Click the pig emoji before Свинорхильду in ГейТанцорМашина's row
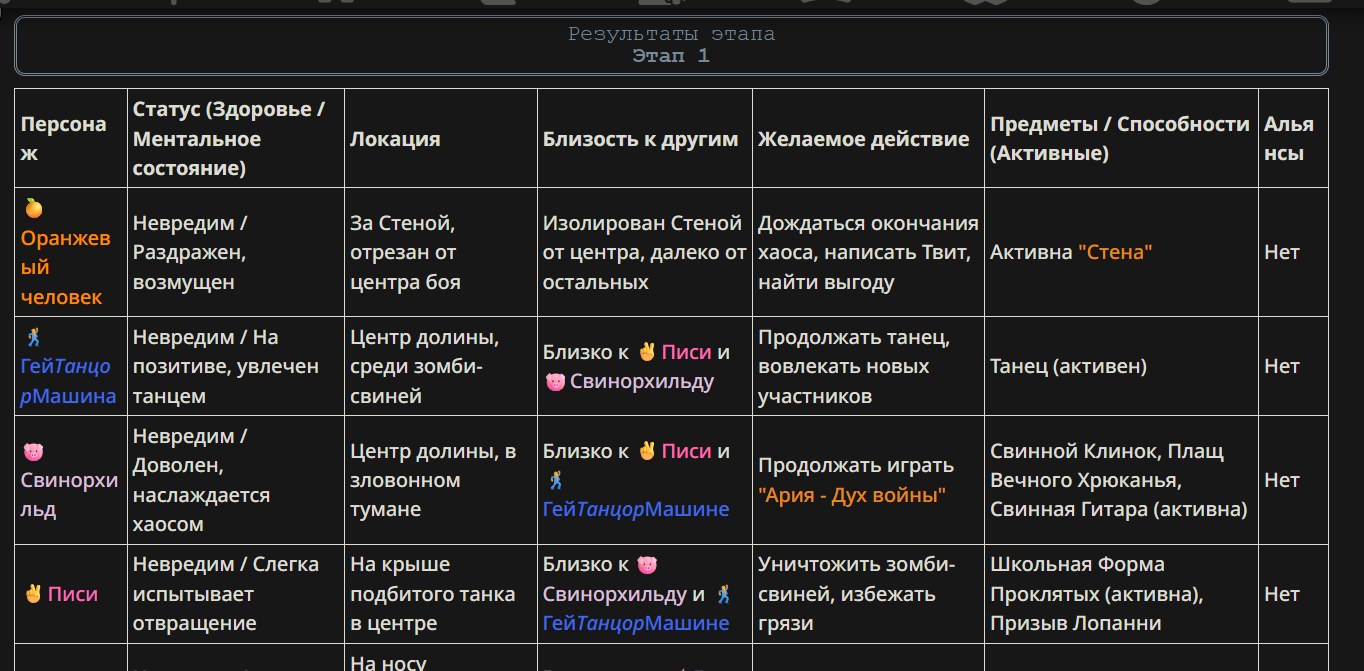This screenshot has width=1364, height=671. (x=555, y=381)
